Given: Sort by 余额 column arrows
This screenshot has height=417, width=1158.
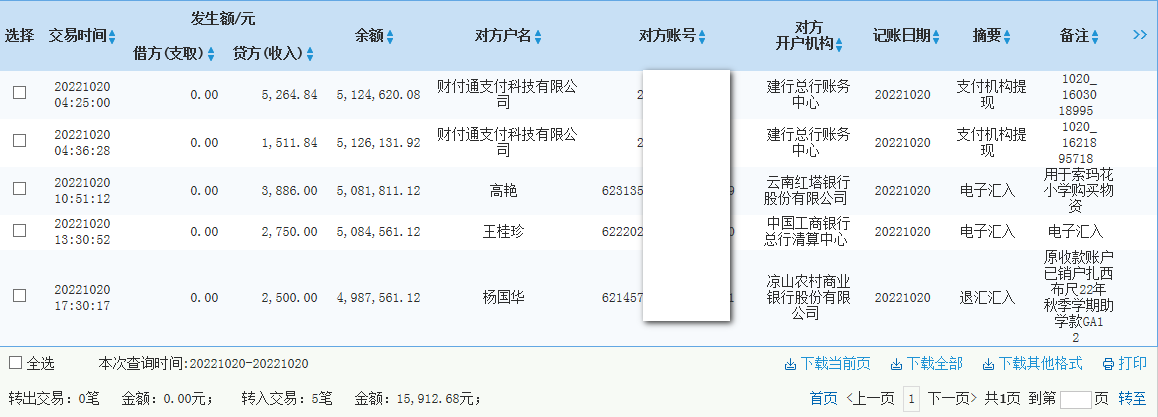Looking at the screenshot, I should [x=390, y=36].
